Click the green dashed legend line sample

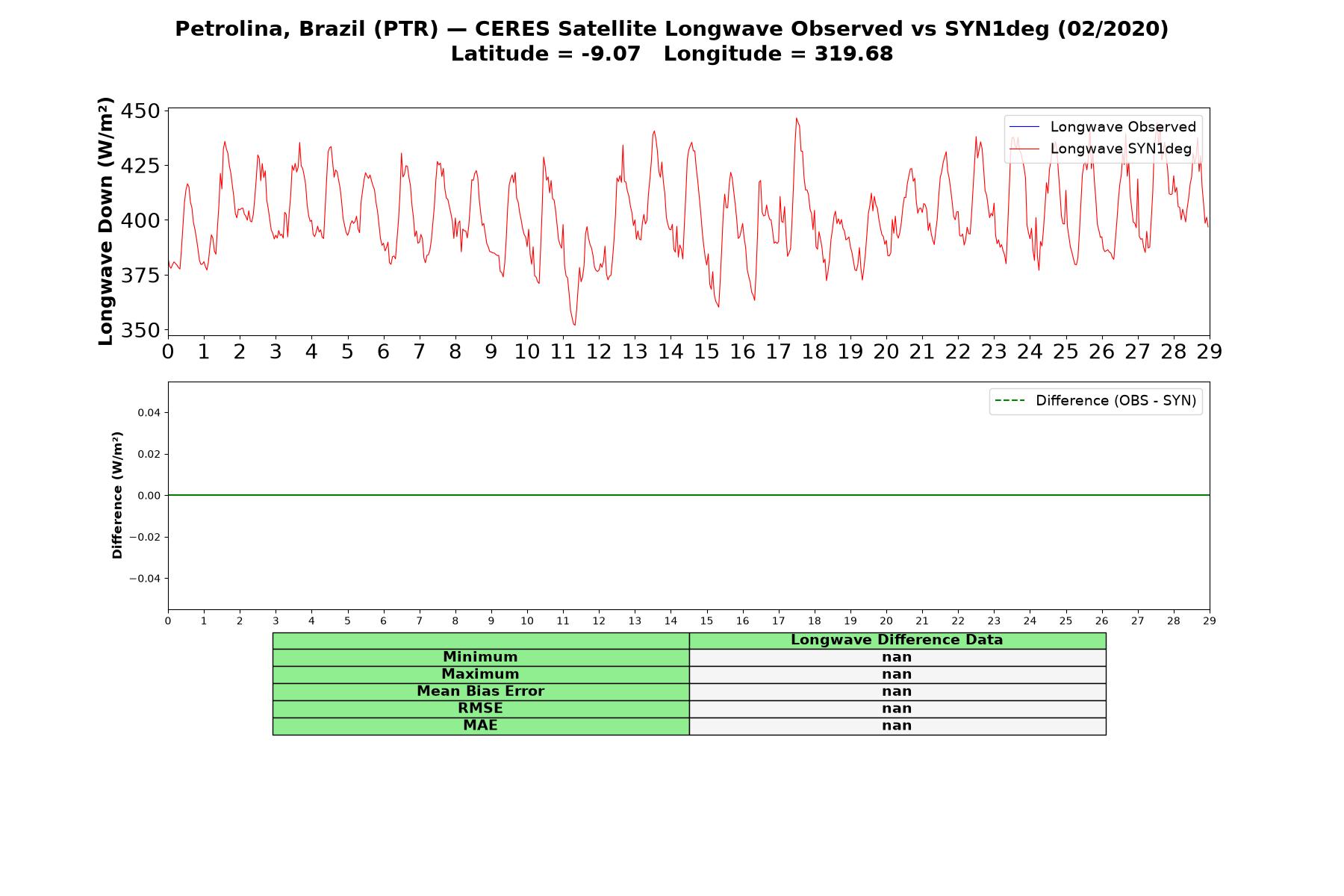1009,401
